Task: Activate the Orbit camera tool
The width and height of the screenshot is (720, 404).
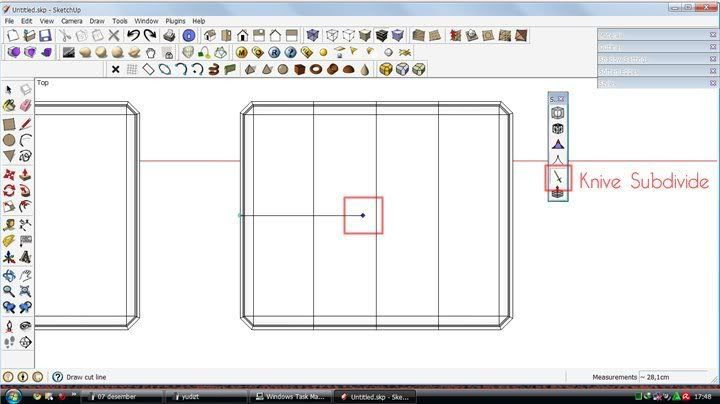Action: (9, 275)
